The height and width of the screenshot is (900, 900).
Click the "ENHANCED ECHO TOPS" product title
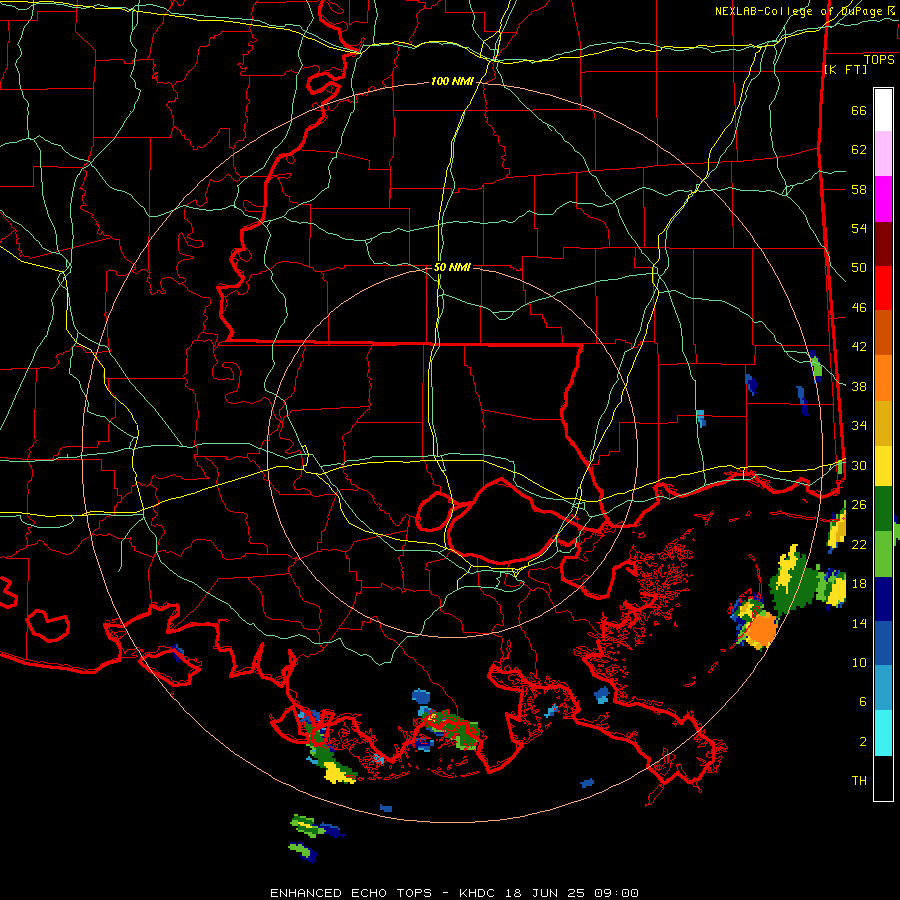click(x=351, y=893)
